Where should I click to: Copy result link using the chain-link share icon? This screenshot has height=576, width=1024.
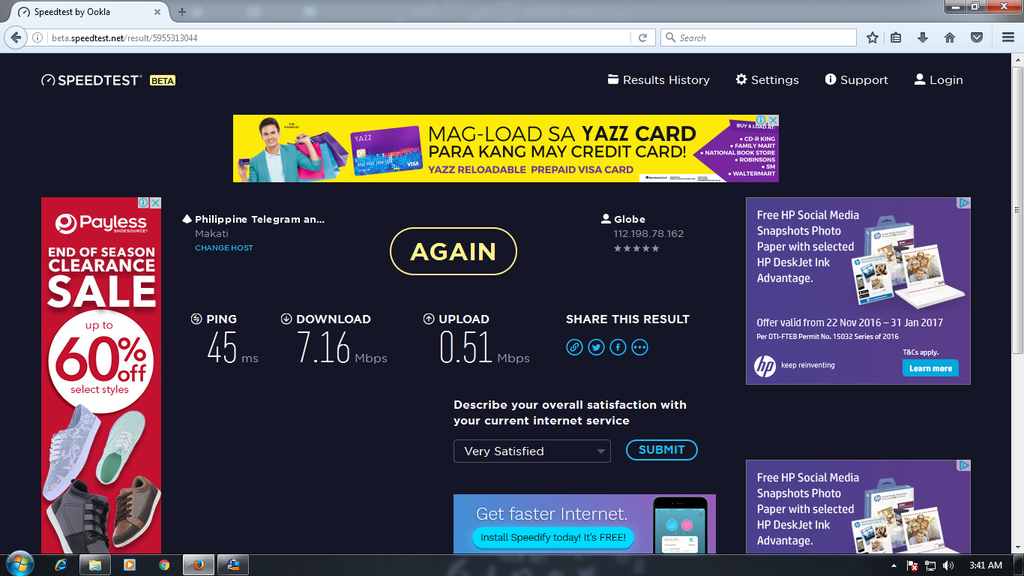(575, 347)
